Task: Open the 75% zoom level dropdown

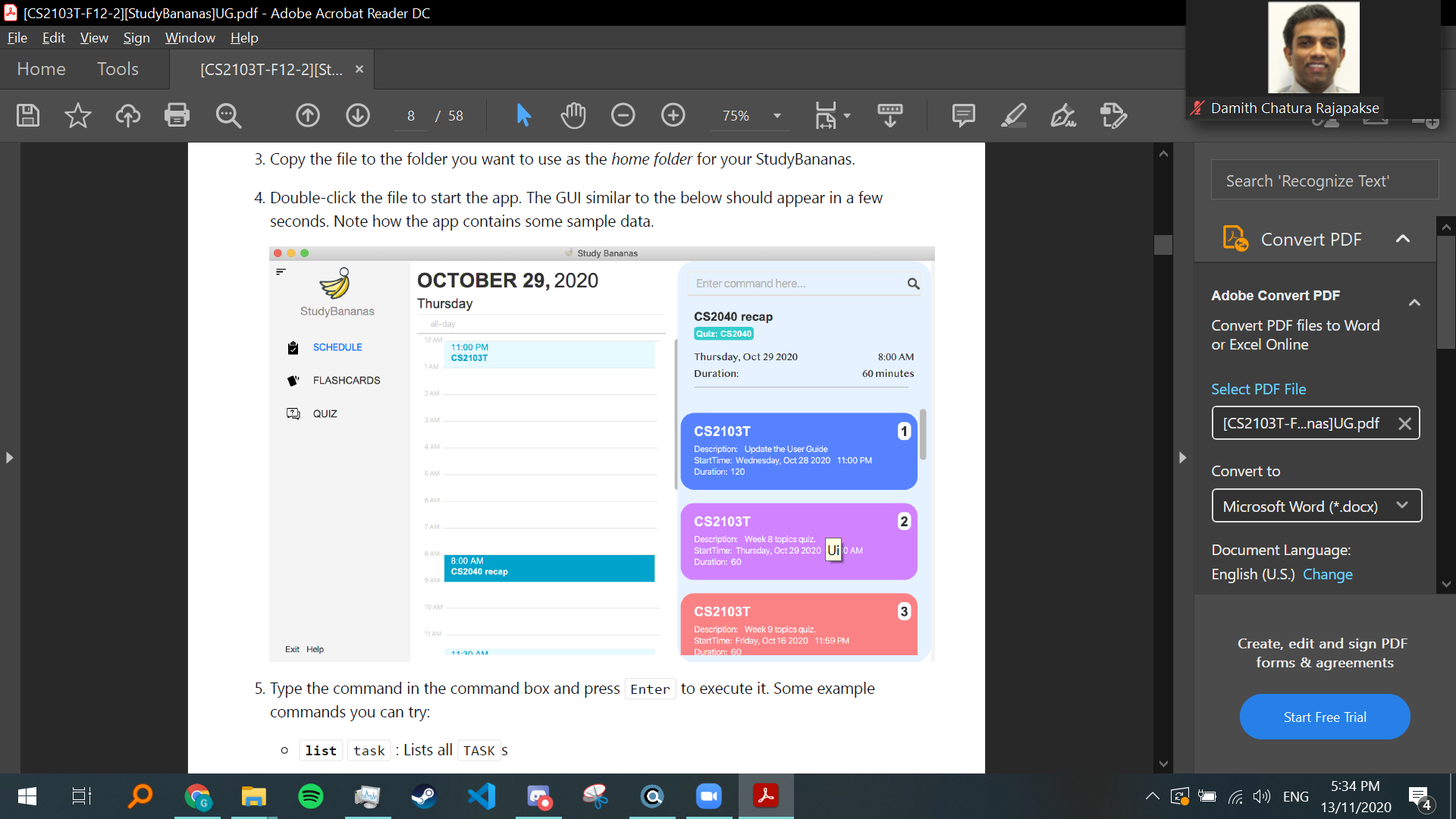Action: coord(777,116)
